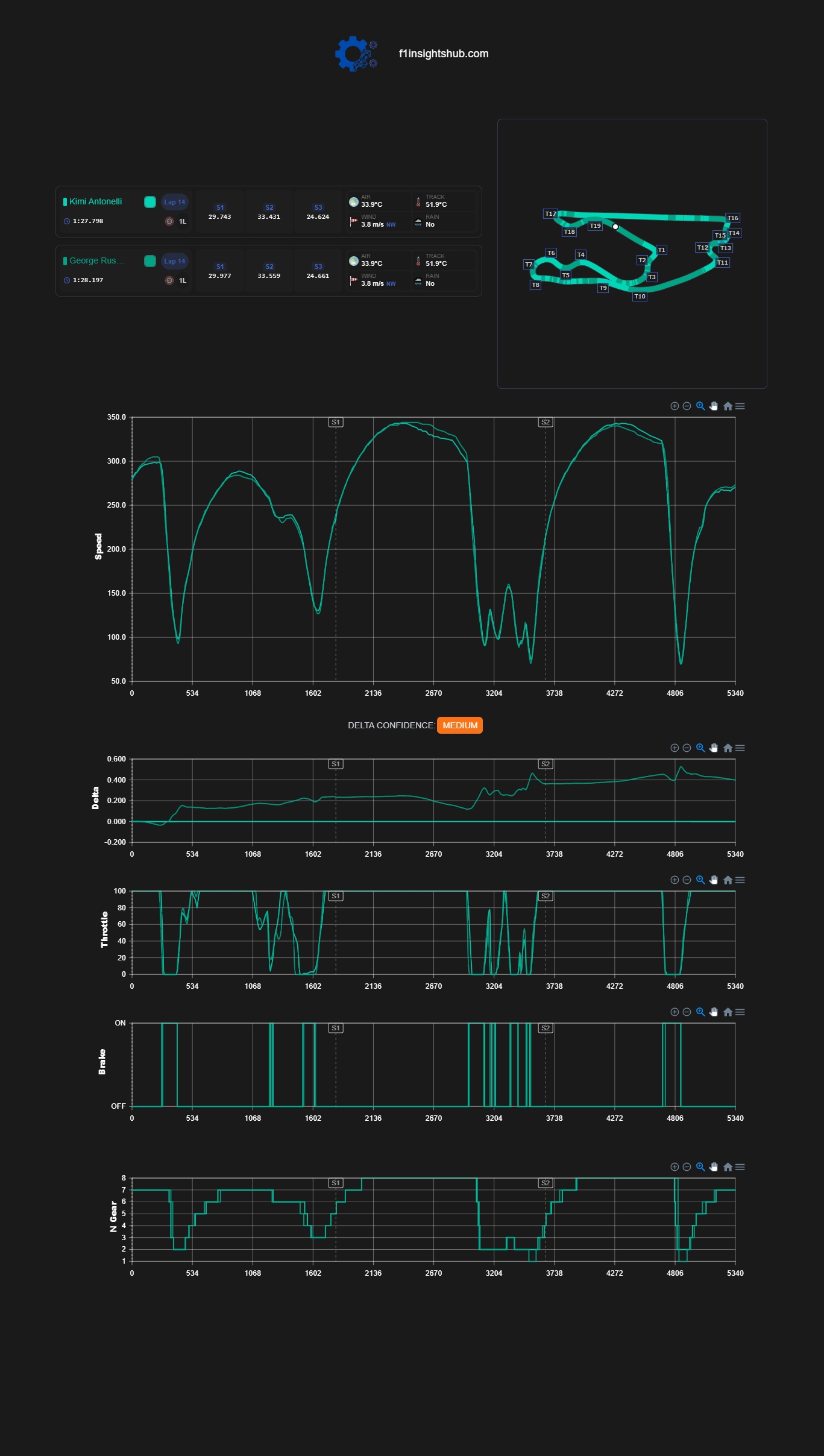Zoom out on the Brake chart
This screenshot has height=1456, width=824.
click(x=687, y=1012)
